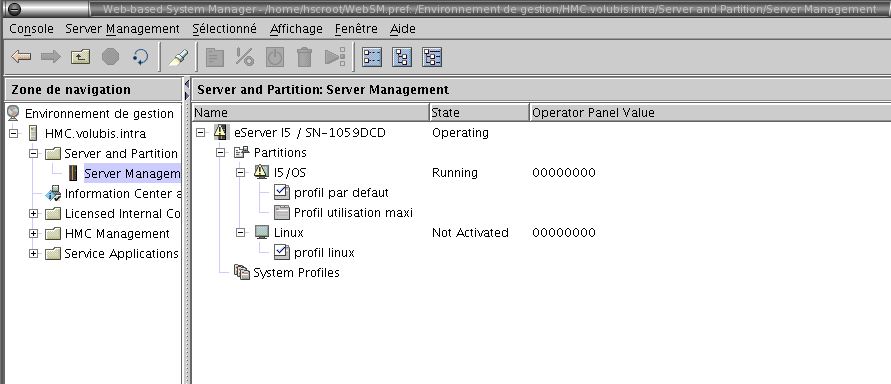
Task: Expand the HMC Management folder
Action: pos(34,233)
